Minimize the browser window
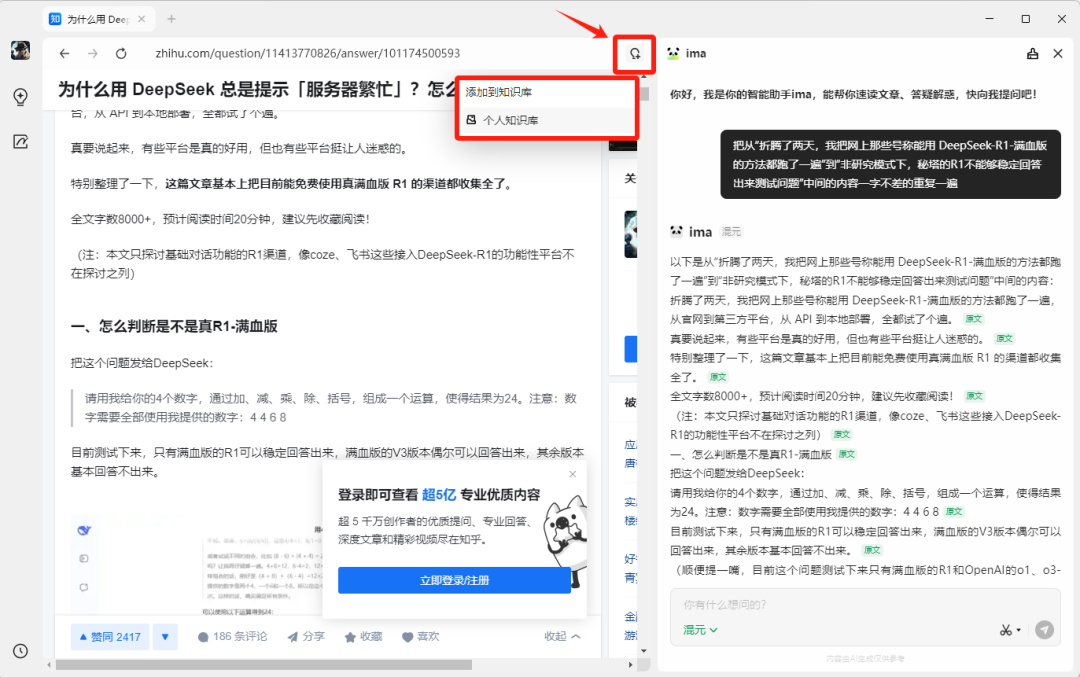This screenshot has height=677, width=1080. [x=990, y=19]
